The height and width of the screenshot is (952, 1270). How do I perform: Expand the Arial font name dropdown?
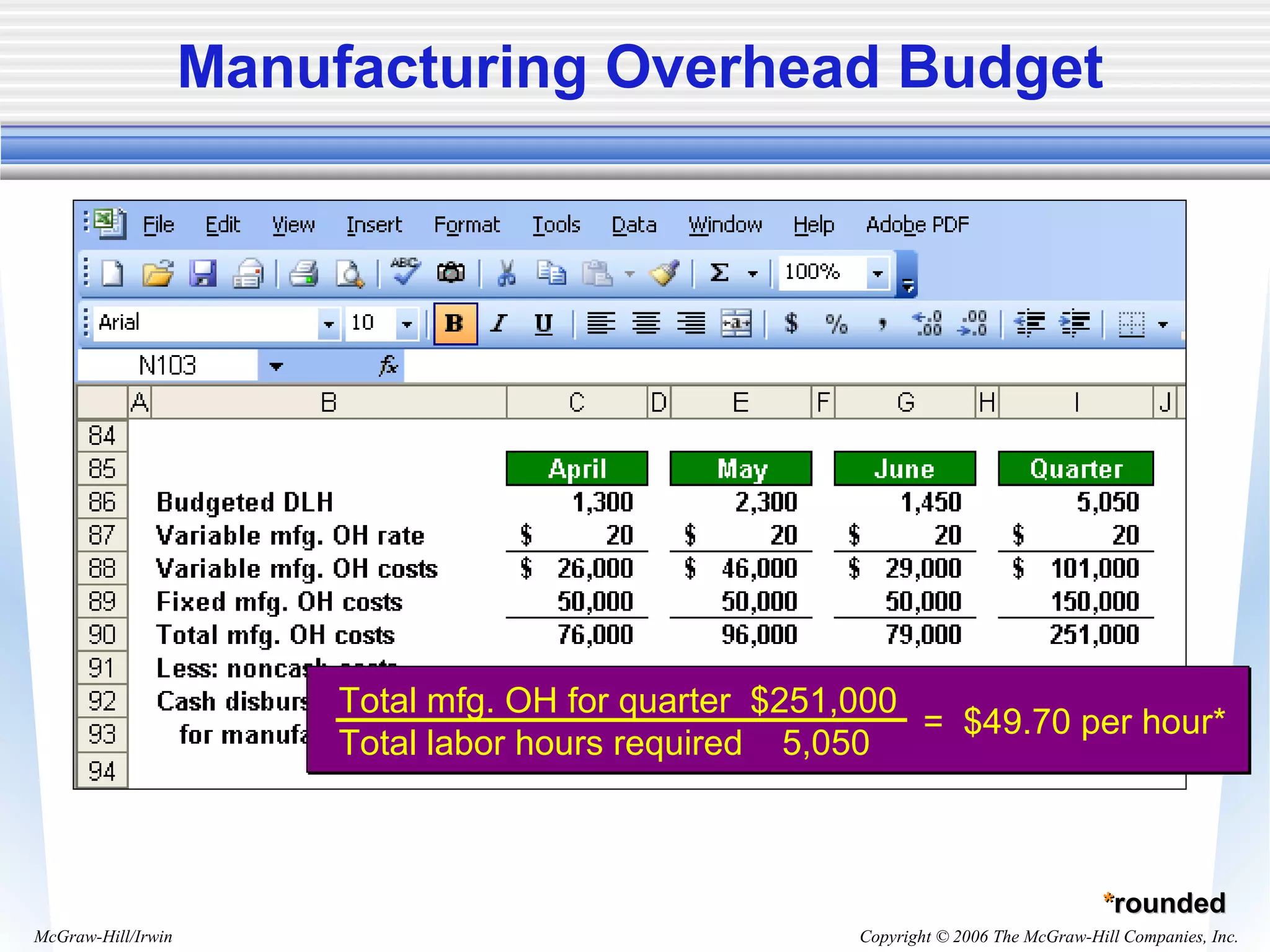click(x=328, y=324)
